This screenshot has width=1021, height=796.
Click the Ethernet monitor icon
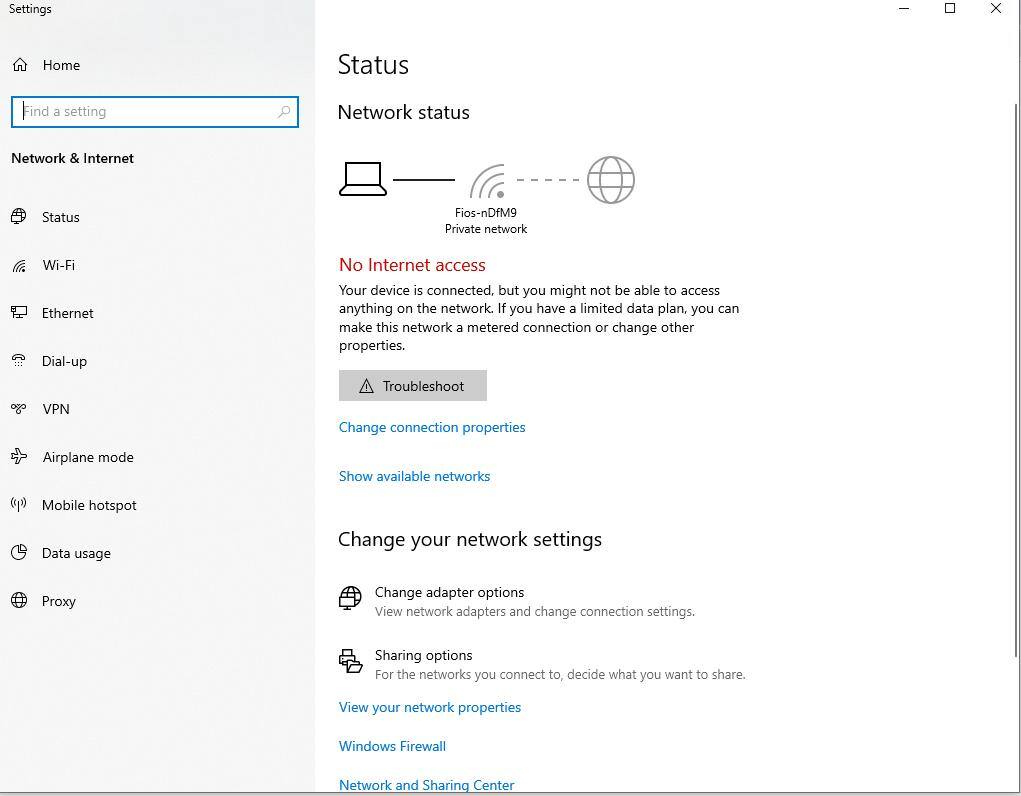(19, 313)
